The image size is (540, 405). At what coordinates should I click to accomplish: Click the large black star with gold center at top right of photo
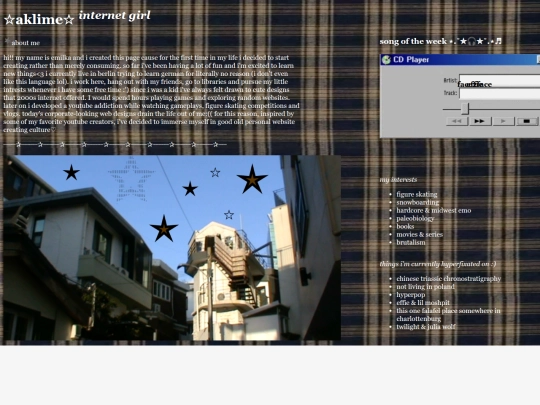click(x=252, y=179)
